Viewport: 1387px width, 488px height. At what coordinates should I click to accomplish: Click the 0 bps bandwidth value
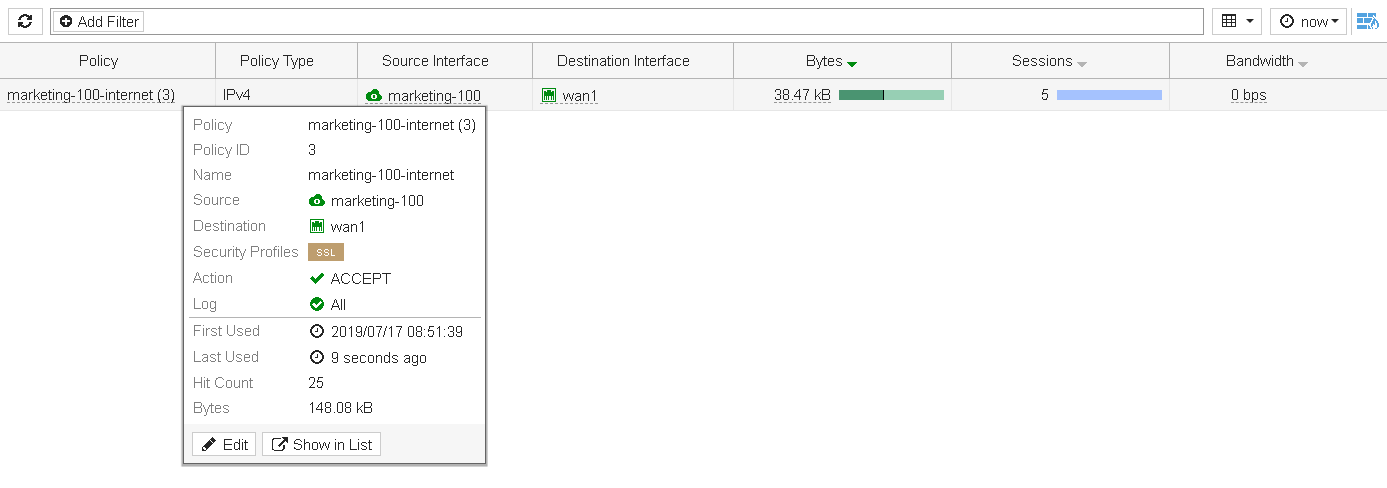point(1249,95)
